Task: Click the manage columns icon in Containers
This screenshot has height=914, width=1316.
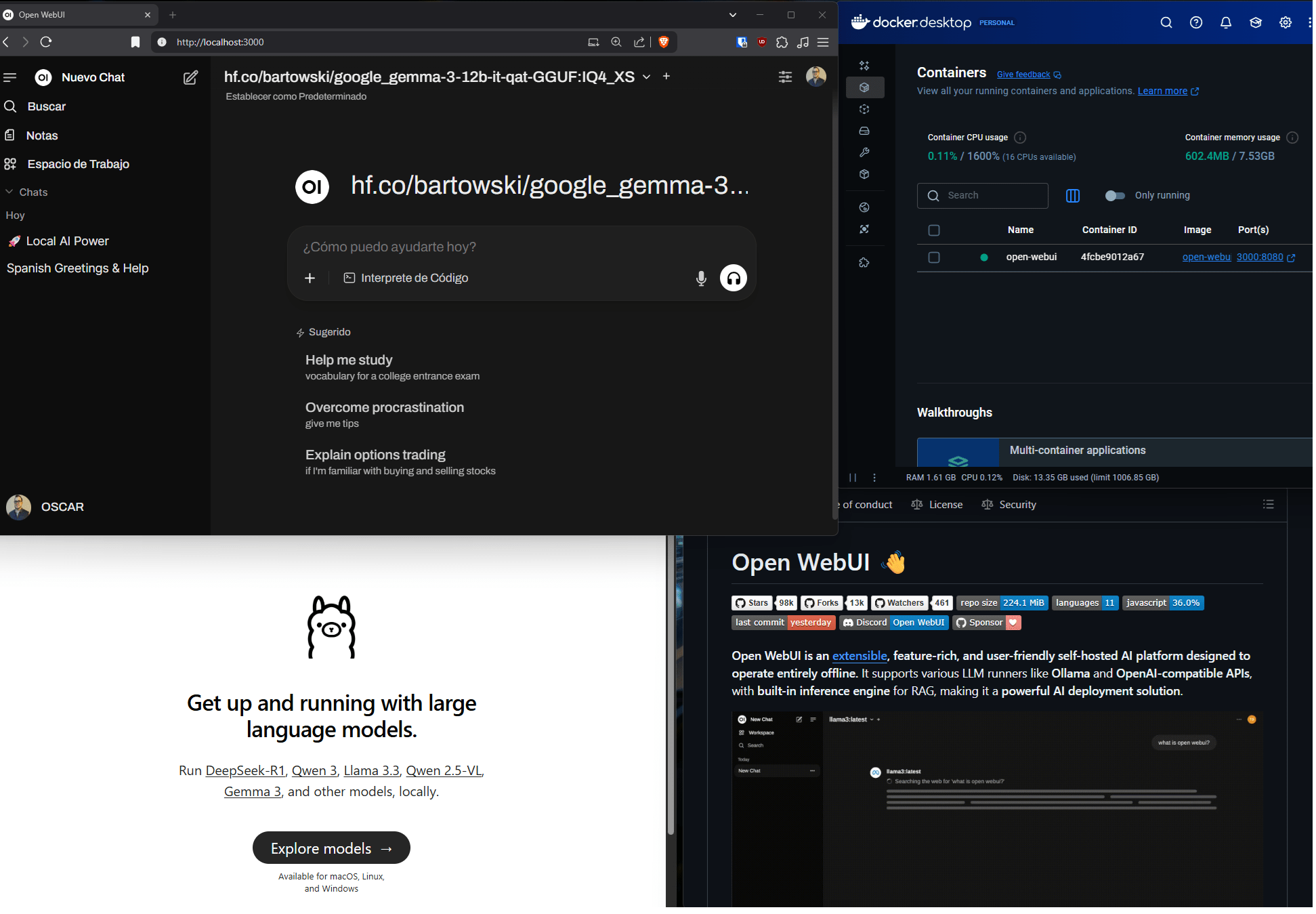Action: point(1072,196)
